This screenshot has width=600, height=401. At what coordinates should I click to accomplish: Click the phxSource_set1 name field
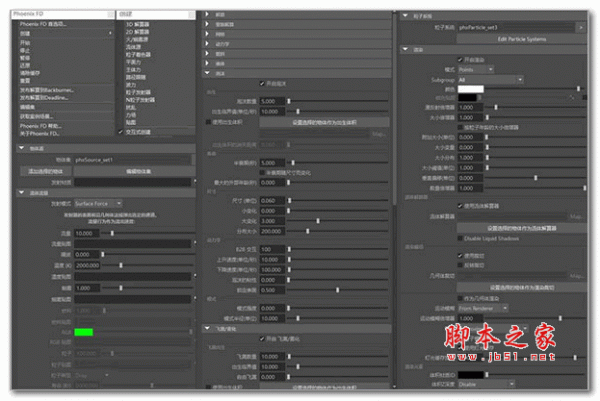click(132, 160)
